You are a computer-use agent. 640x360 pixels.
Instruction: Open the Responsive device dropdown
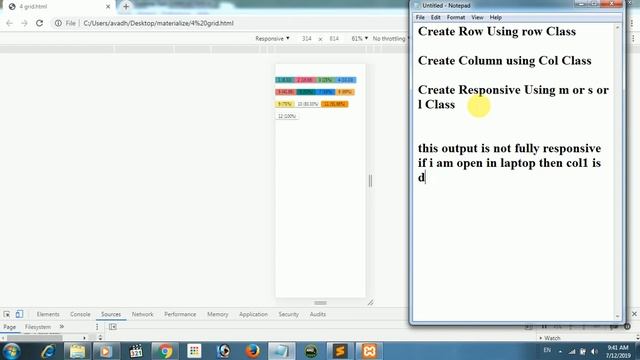[x=272, y=38]
